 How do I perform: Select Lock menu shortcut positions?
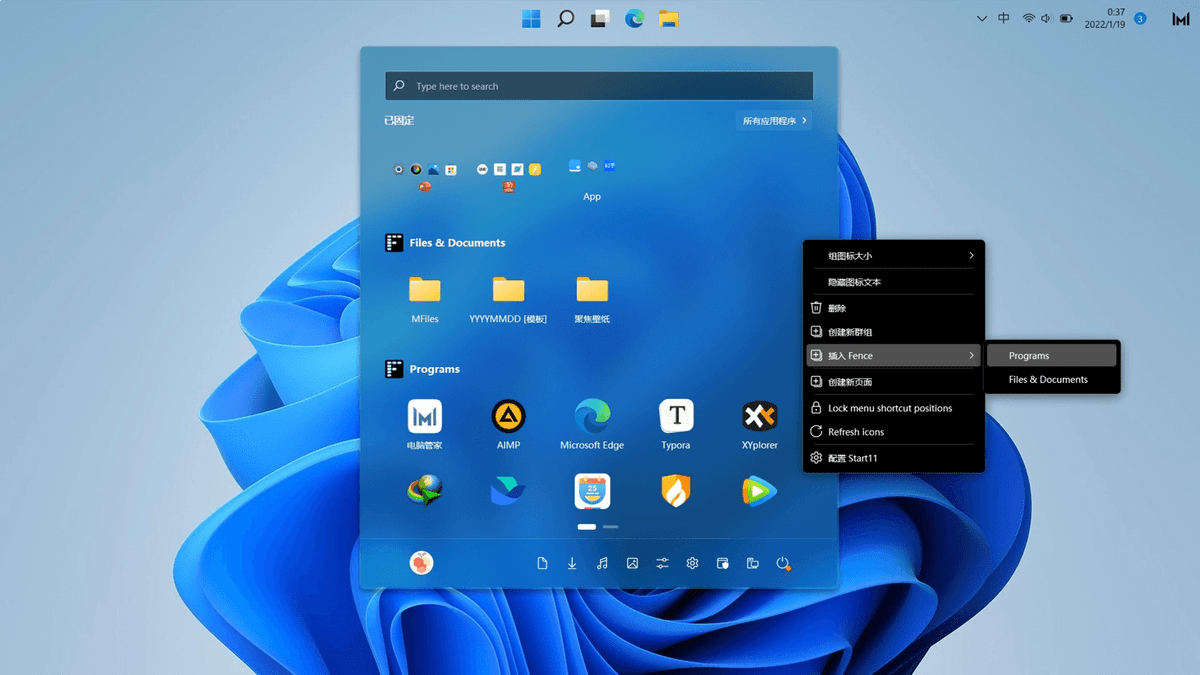point(893,408)
